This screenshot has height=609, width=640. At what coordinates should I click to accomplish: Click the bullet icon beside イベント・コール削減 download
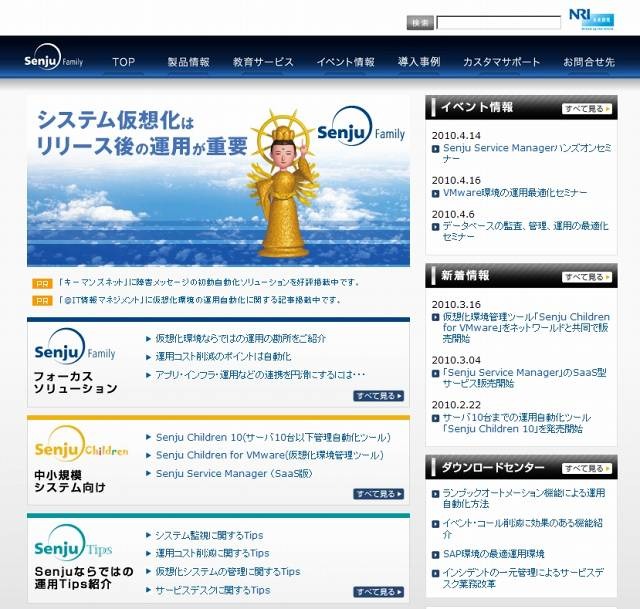(x=436, y=524)
